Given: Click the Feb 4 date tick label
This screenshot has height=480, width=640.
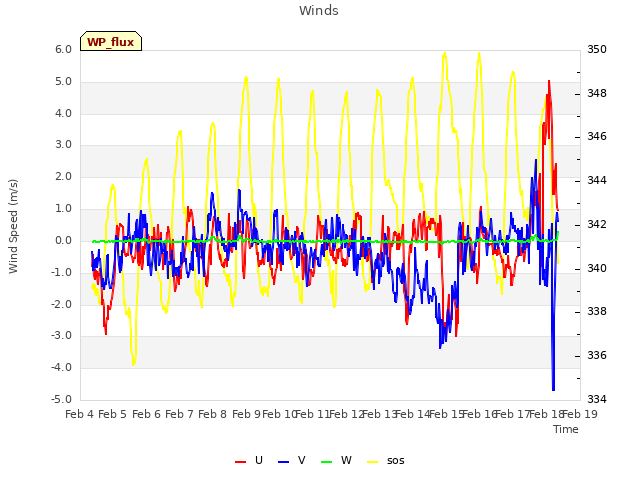Looking at the screenshot, I should coord(80,414).
